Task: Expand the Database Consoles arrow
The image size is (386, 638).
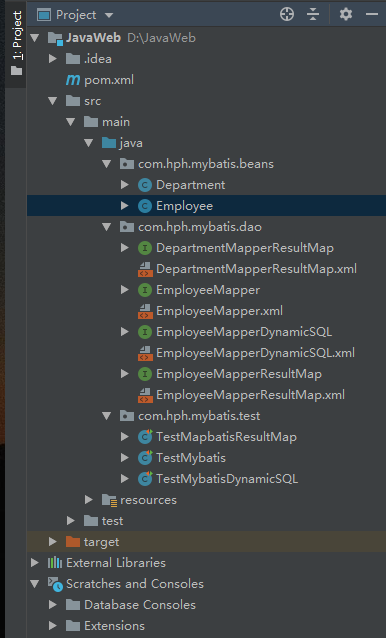Action: pyautogui.click(x=53, y=605)
